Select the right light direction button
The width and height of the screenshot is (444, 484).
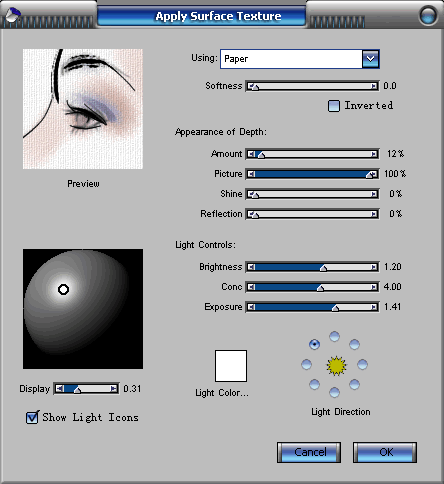click(362, 364)
